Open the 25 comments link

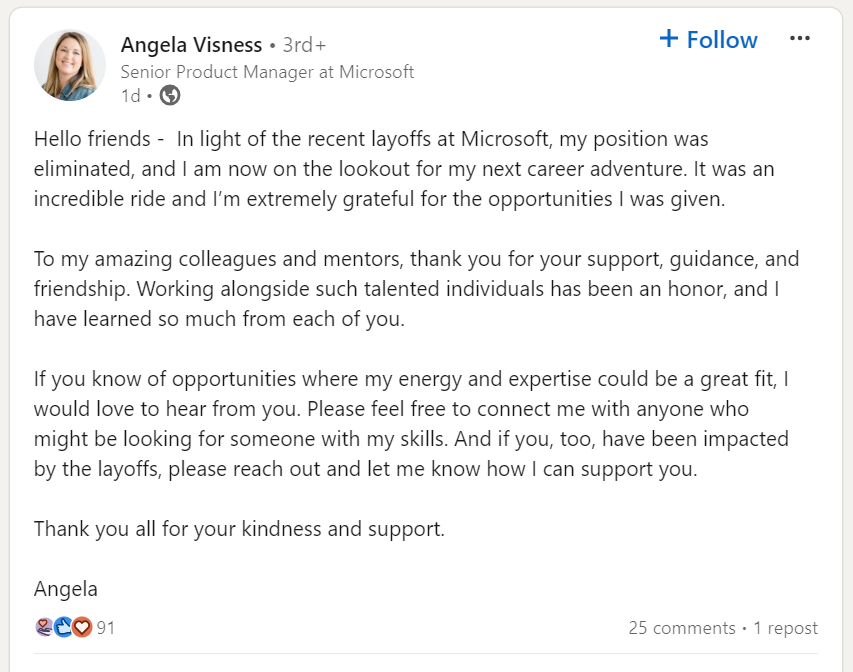click(681, 628)
